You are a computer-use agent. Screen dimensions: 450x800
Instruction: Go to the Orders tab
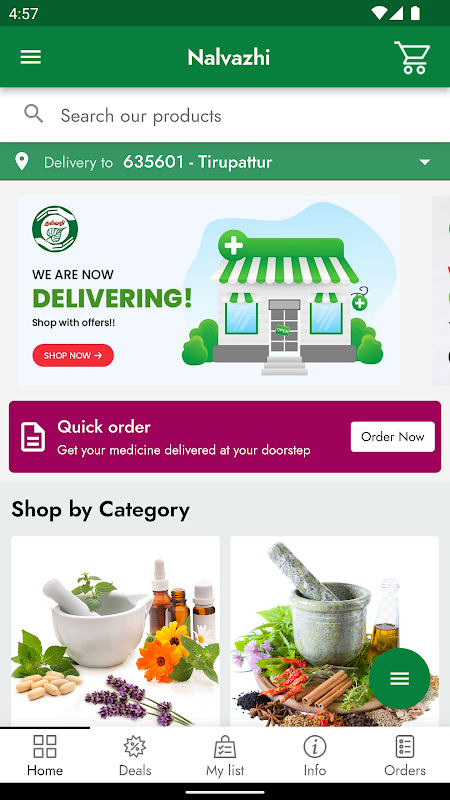click(x=405, y=756)
